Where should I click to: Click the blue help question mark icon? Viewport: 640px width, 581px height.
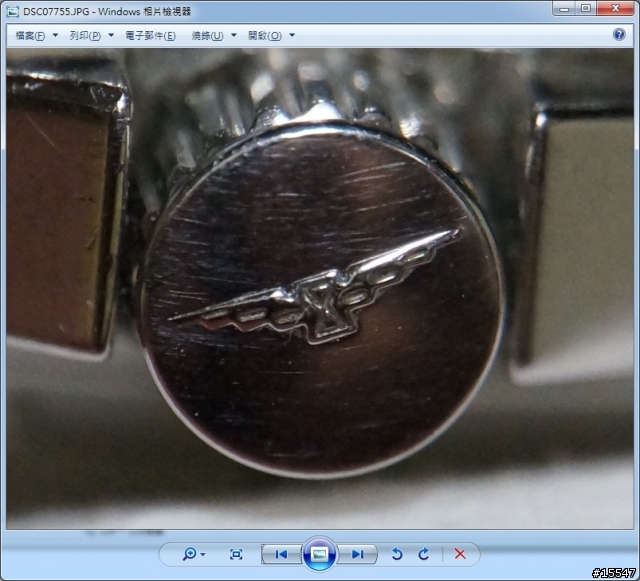(619, 35)
